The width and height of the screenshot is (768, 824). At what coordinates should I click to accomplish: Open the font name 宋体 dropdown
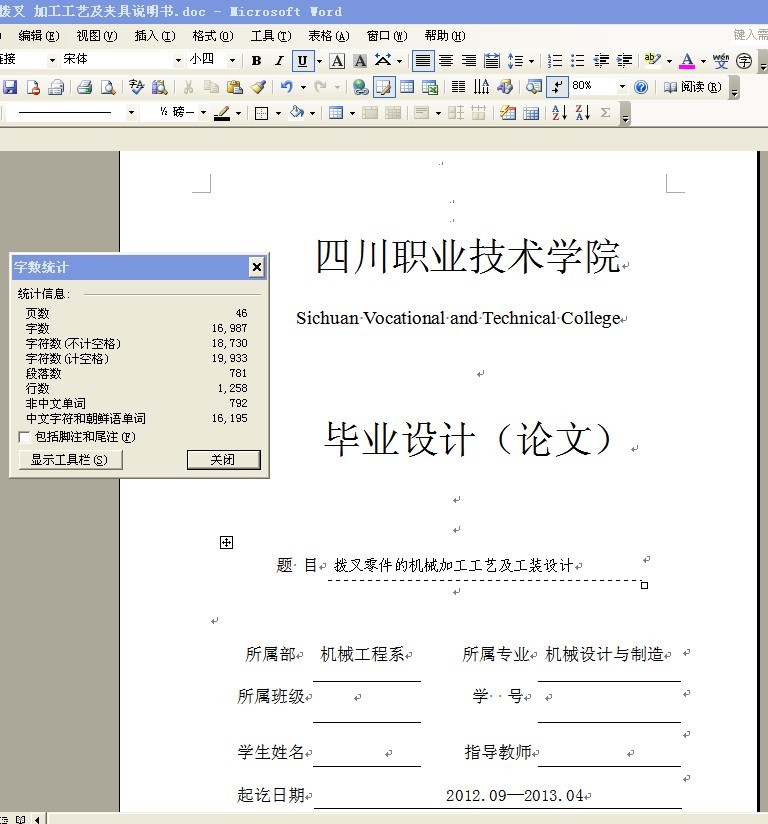tap(178, 60)
